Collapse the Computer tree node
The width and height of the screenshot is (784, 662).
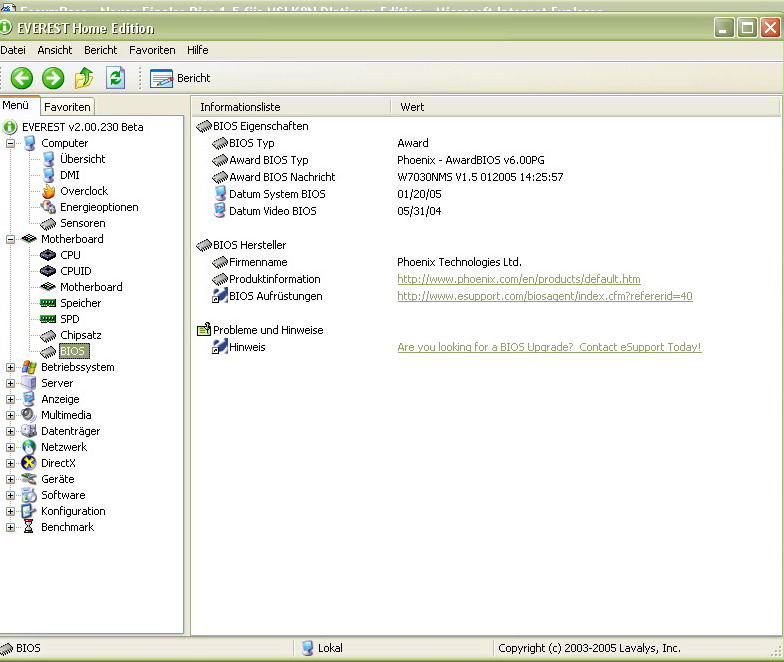[10, 144]
